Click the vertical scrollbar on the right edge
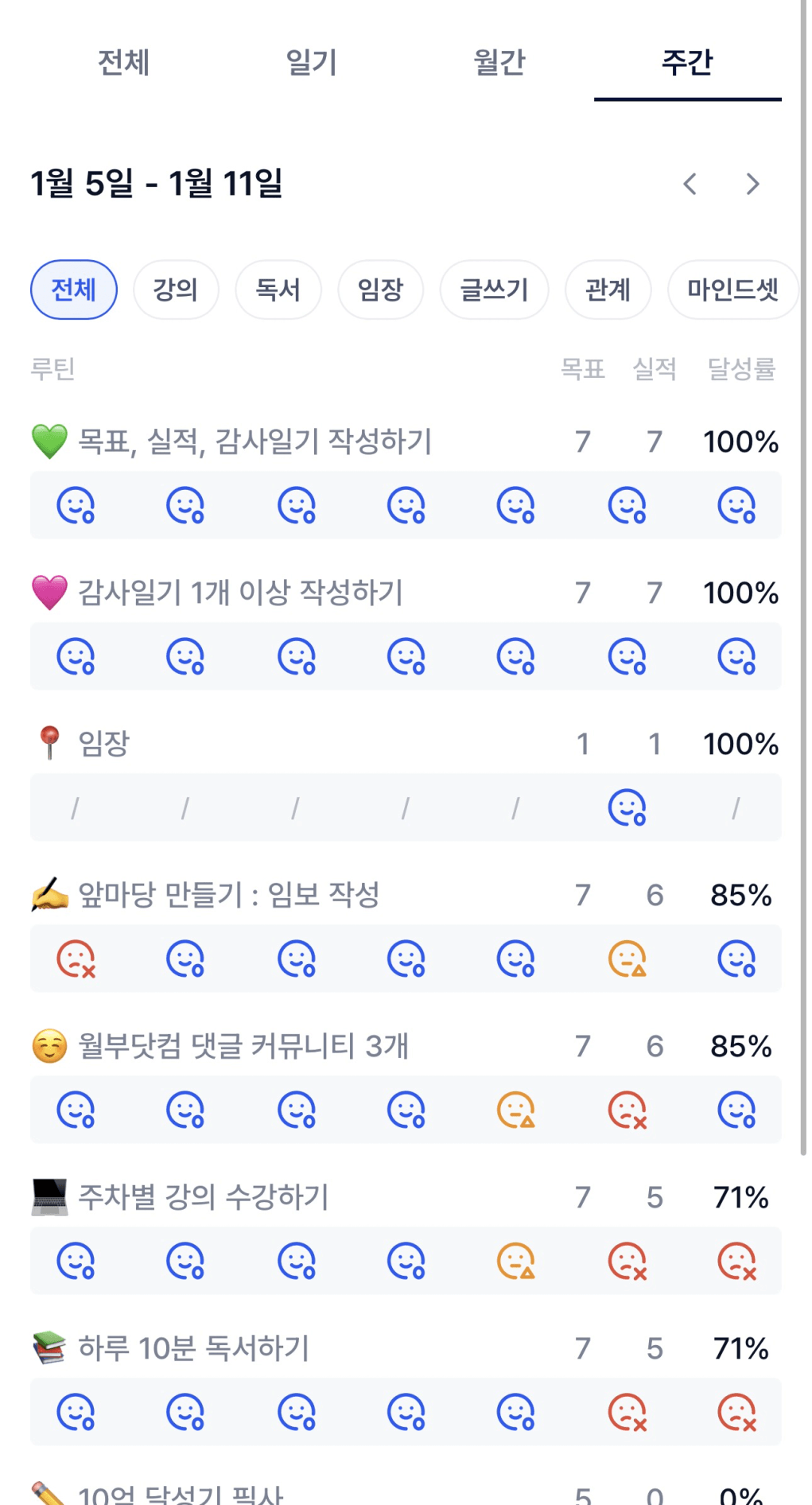The image size is (812, 1505). 803,557
